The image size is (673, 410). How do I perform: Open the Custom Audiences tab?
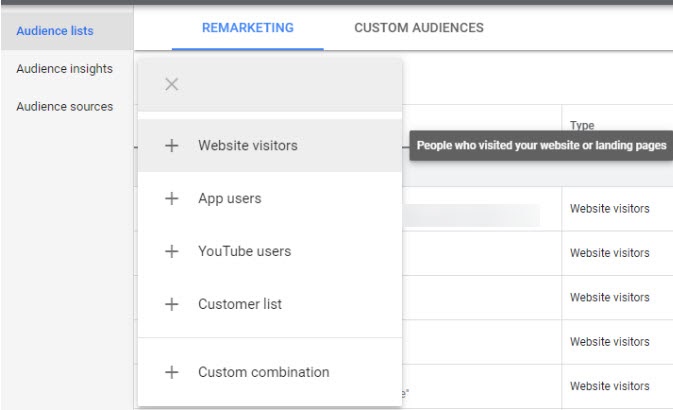pos(418,28)
